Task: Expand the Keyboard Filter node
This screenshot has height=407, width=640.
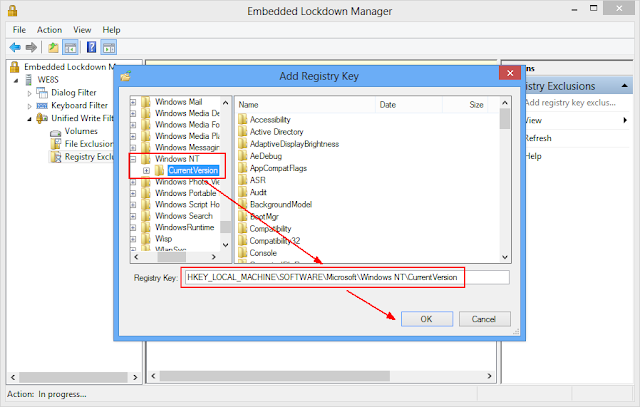Action: (x=29, y=106)
